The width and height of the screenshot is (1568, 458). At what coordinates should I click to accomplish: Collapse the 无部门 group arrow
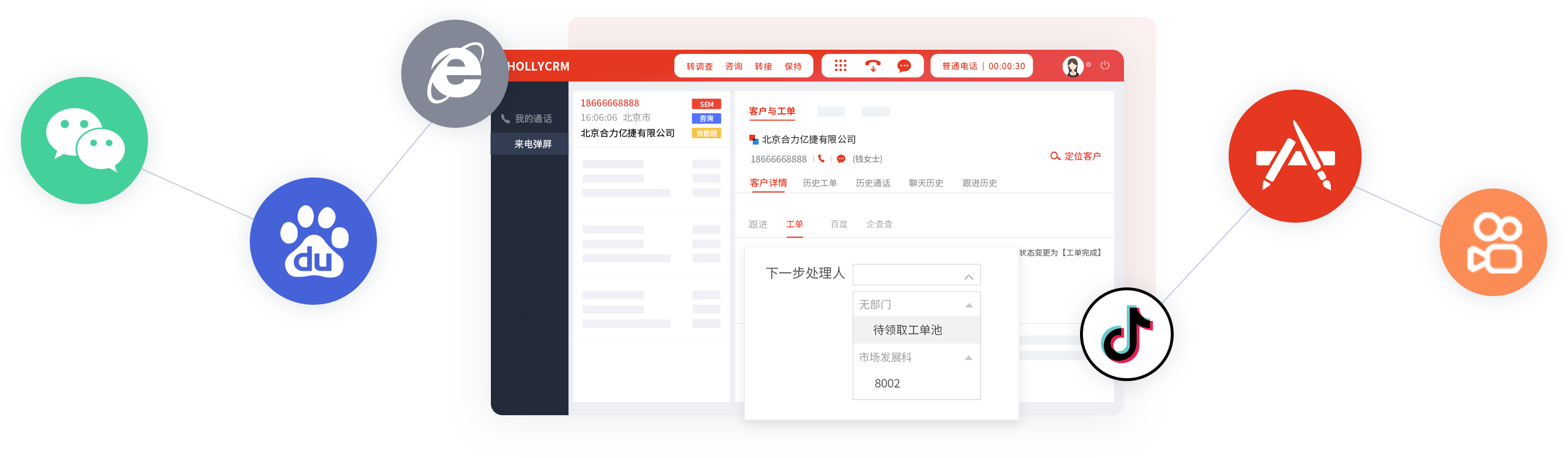(x=968, y=306)
